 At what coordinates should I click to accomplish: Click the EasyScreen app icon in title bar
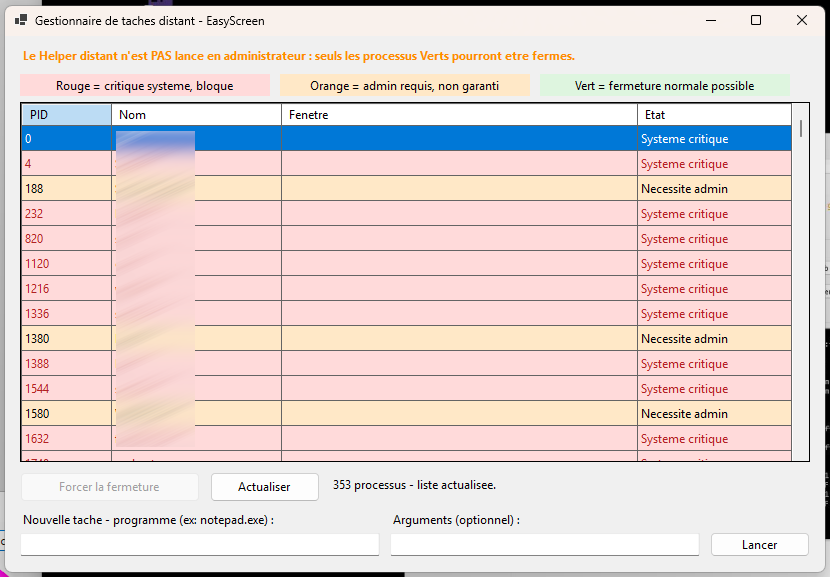tap(21, 21)
